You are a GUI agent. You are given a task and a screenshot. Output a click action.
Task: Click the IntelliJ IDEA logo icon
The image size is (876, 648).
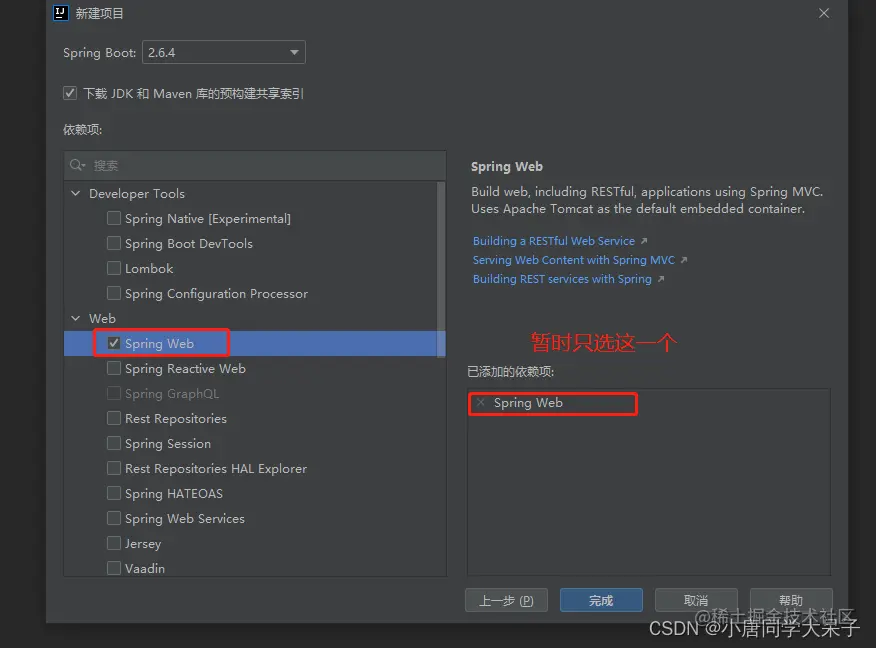coord(60,13)
